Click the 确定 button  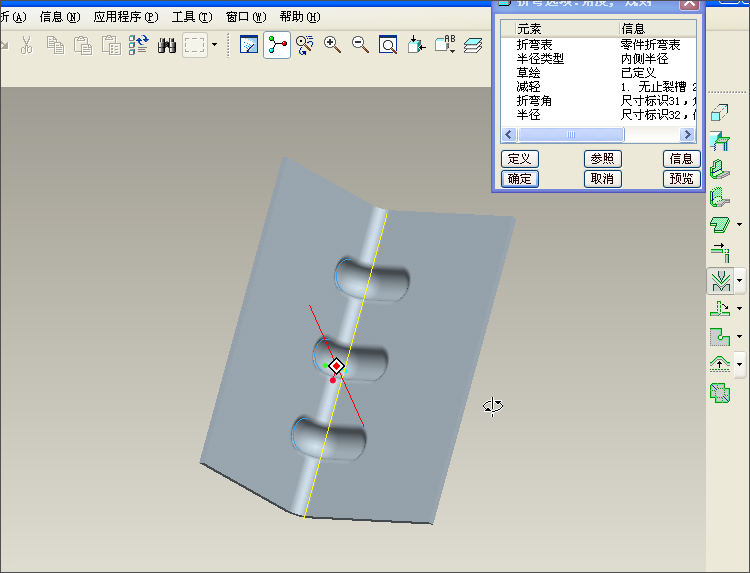coord(519,179)
